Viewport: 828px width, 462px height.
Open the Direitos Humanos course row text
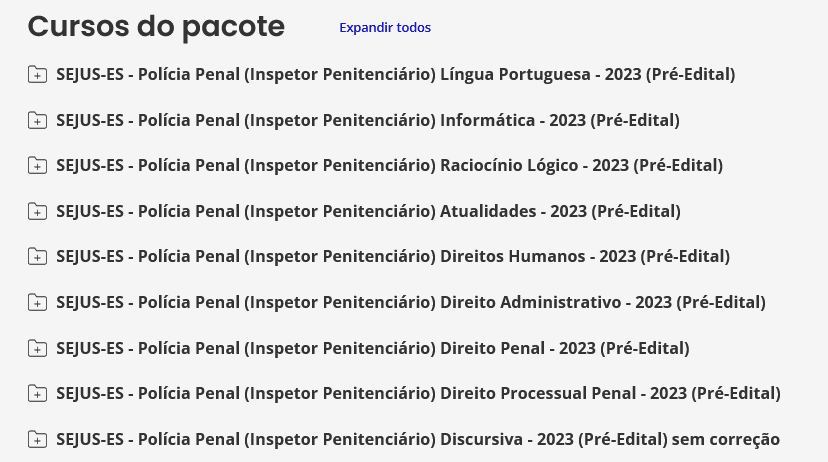[x=393, y=256]
